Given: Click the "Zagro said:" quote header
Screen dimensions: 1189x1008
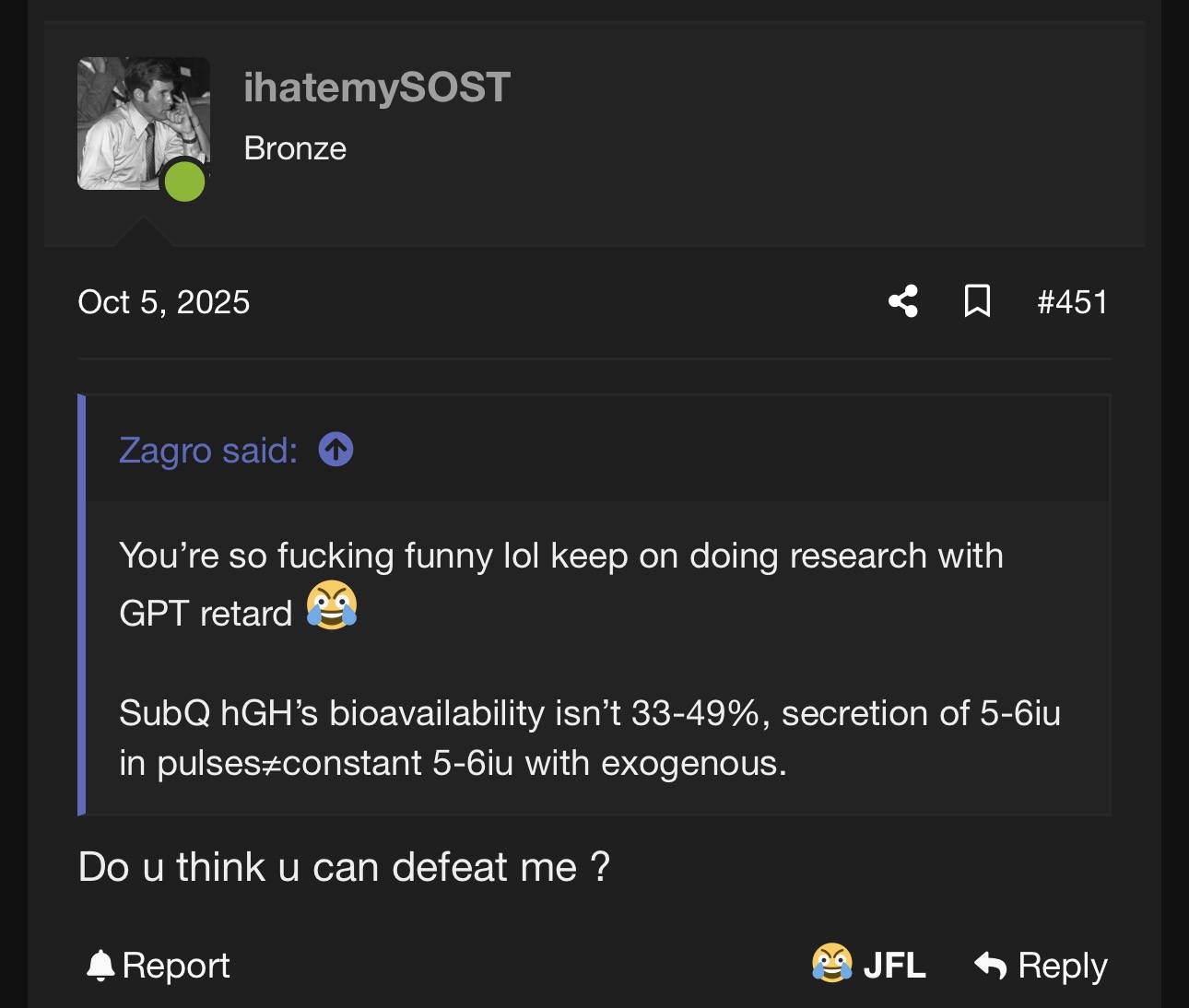Looking at the screenshot, I should (x=208, y=451).
